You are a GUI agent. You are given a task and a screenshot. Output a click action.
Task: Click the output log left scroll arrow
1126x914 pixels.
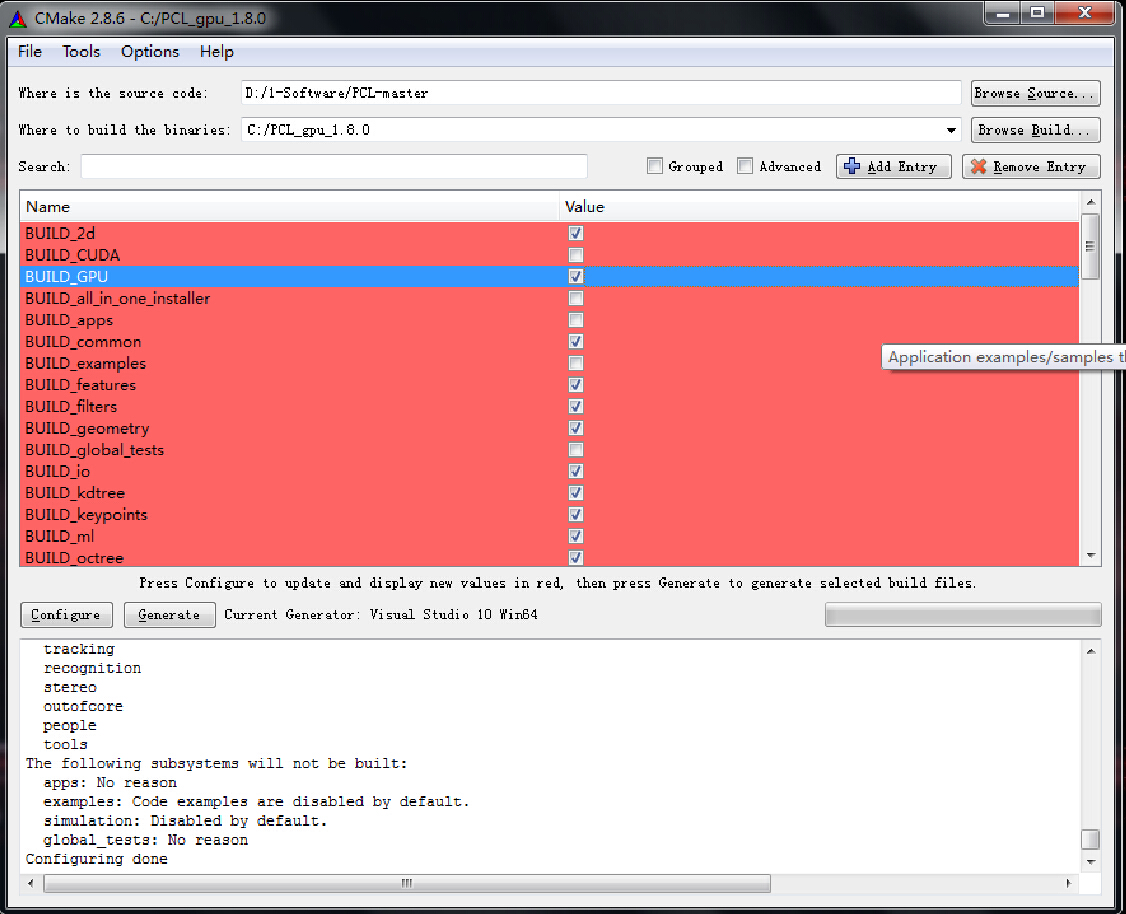pyautogui.click(x=30, y=883)
